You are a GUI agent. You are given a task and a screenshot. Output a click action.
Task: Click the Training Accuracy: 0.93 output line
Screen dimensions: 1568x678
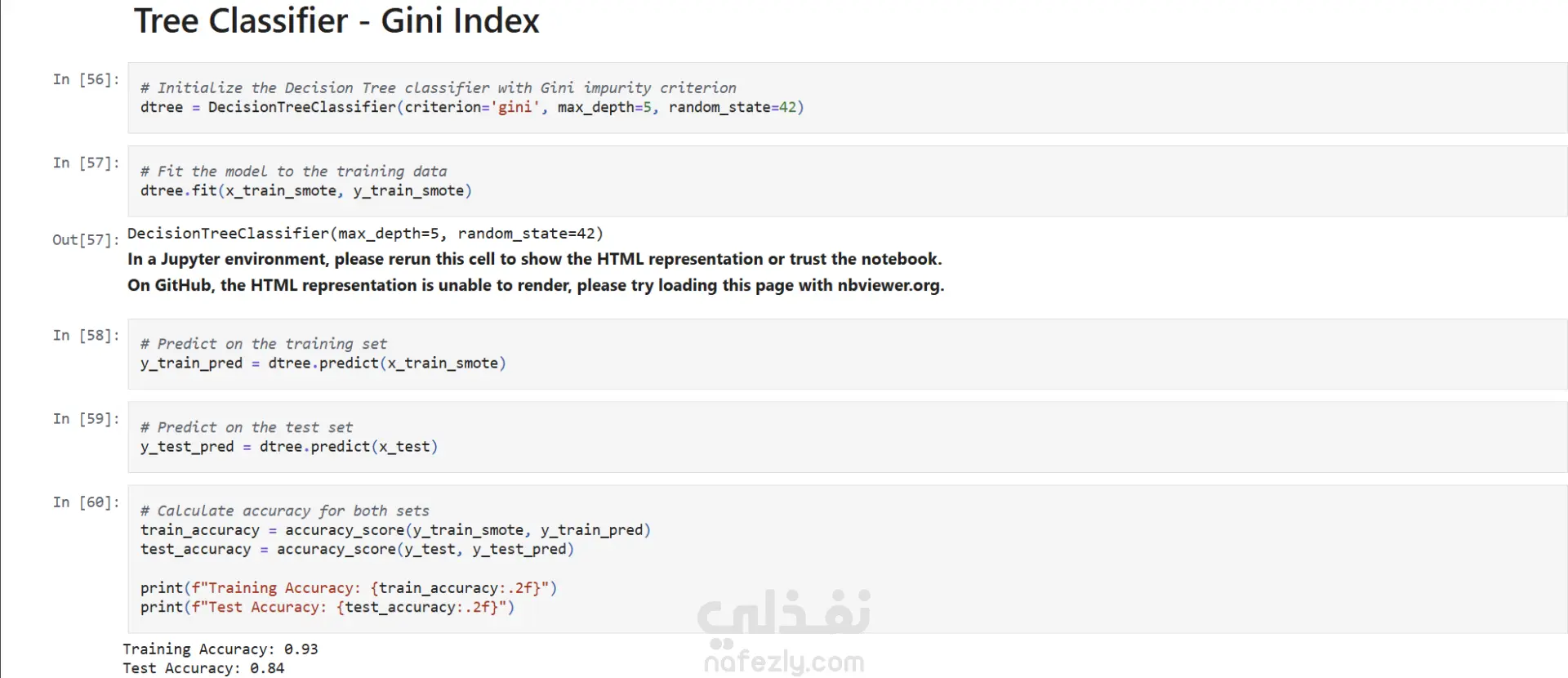click(x=220, y=649)
